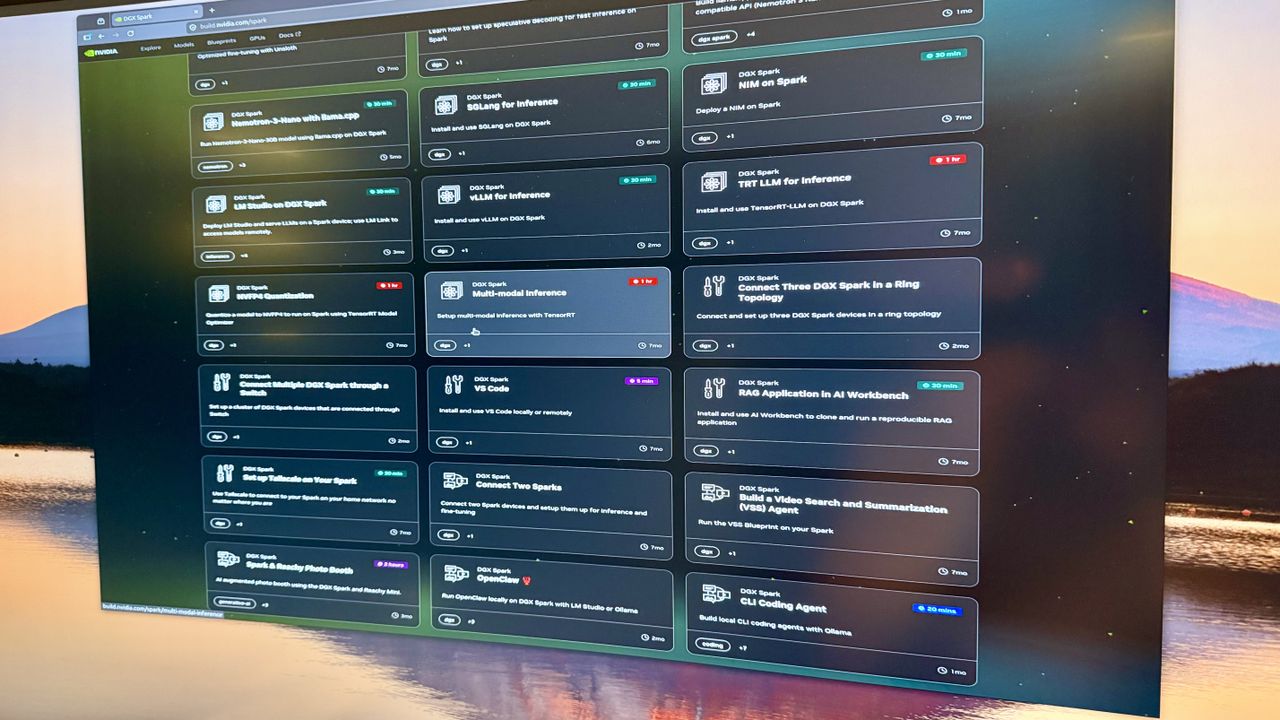Screen dimensions: 1280x720
Task: Open the Blueprints nav menu item
Action: point(222,43)
